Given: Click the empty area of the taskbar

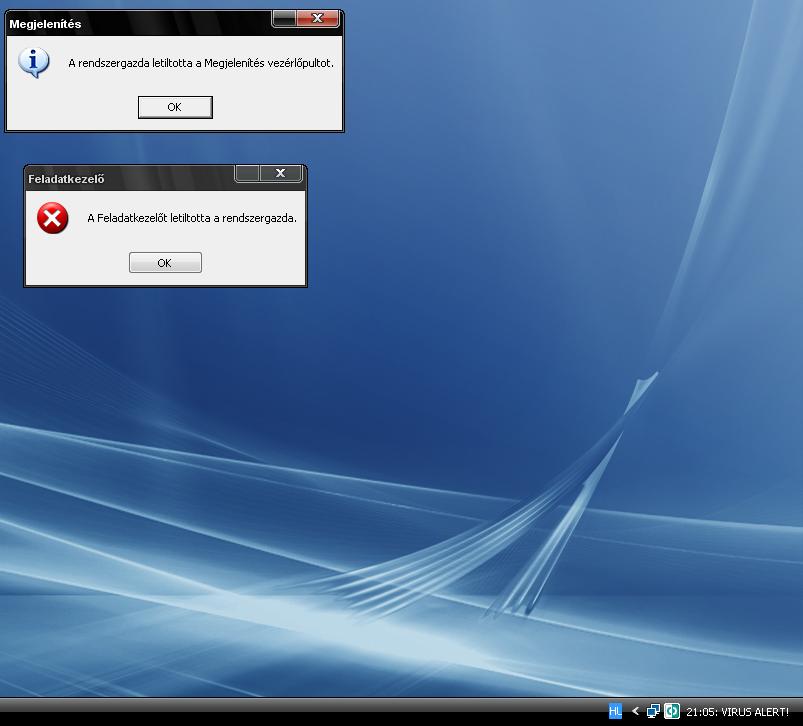Looking at the screenshot, I should point(300,712).
